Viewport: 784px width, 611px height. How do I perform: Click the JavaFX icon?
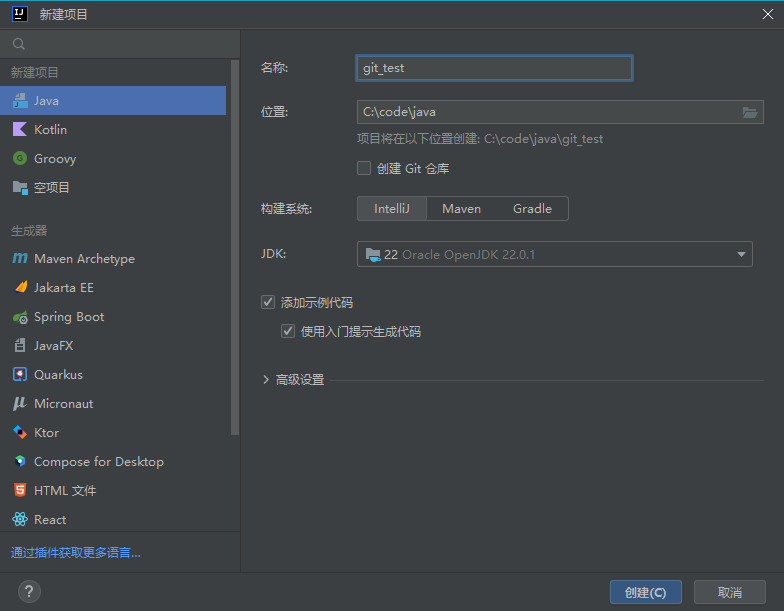(x=20, y=345)
